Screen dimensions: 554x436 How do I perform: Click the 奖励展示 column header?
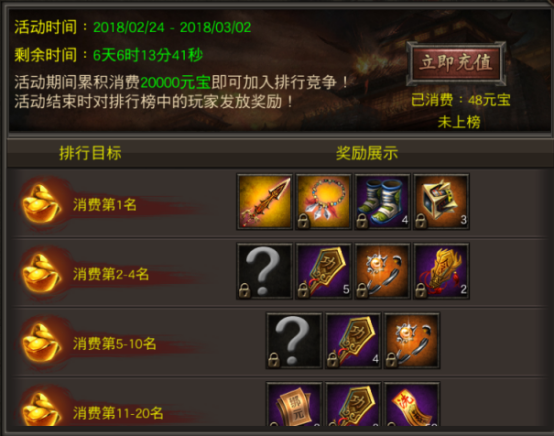click(x=367, y=153)
